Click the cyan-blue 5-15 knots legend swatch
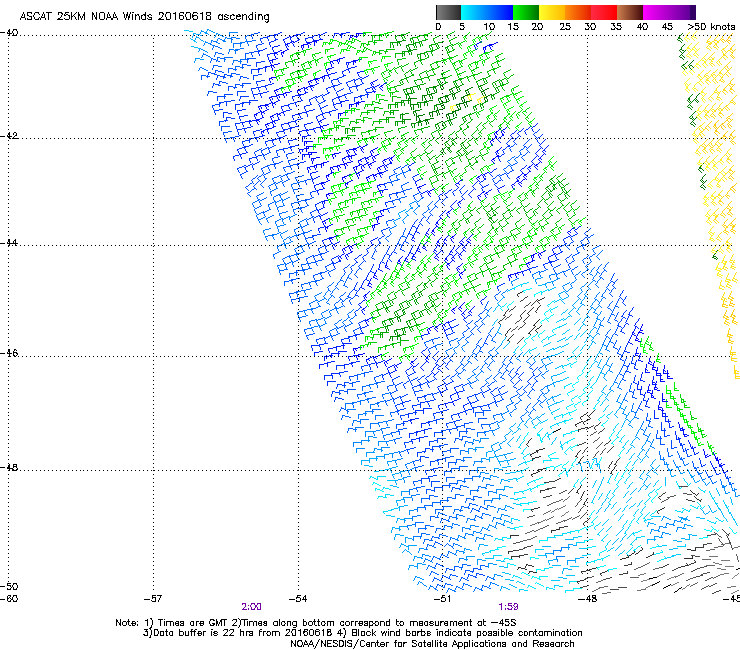Image resolution: width=740 pixels, height=650 pixels. point(487,12)
